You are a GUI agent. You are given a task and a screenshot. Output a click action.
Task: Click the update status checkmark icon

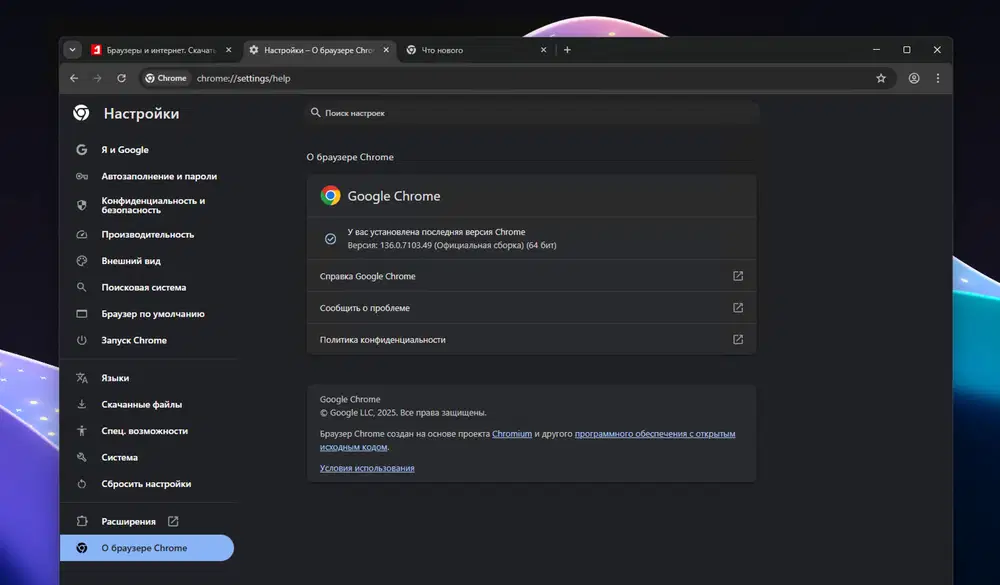coord(330,239)
